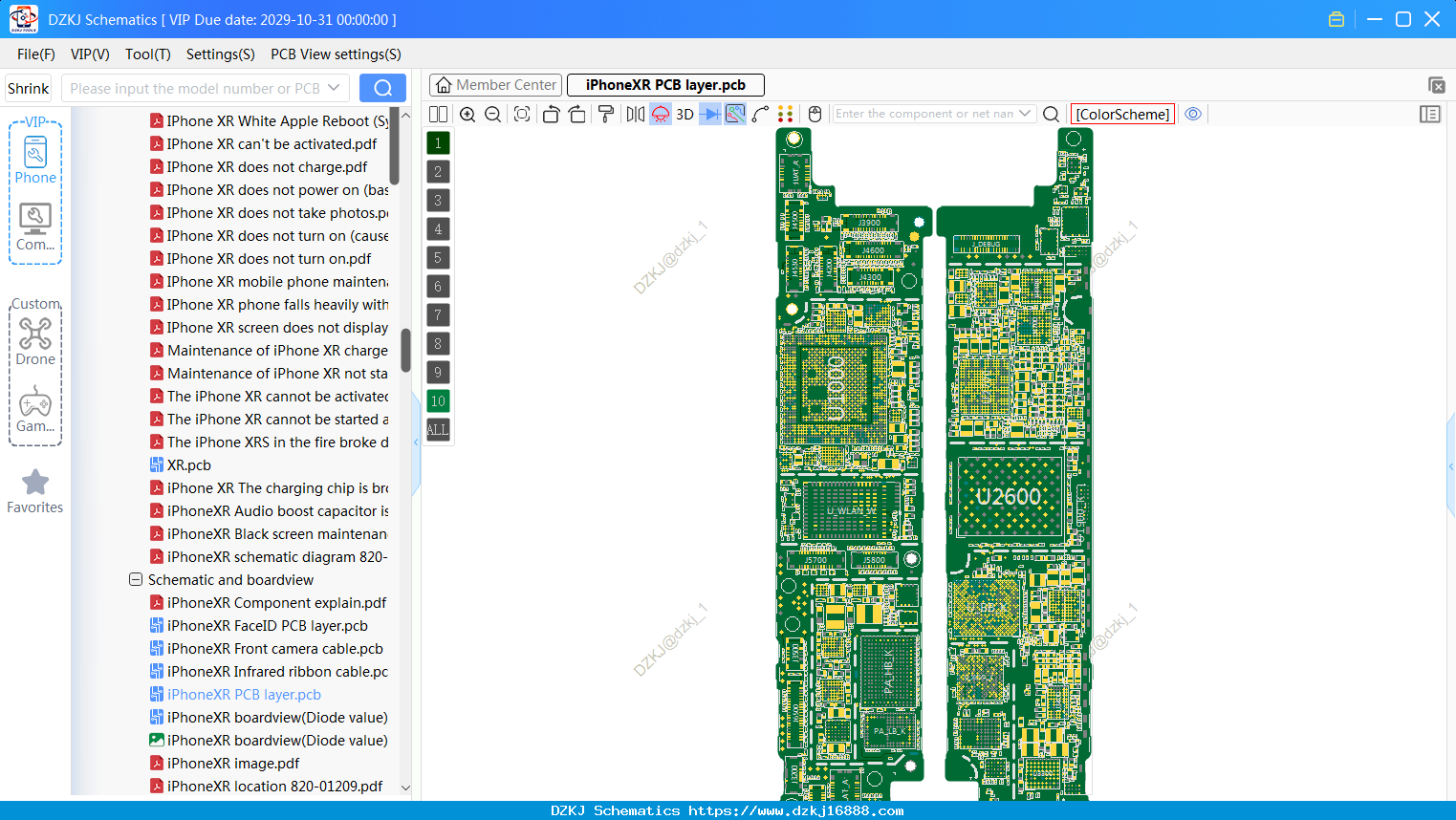Collapse the Schematic and boardview folder
This screenshot has width=1456, height=820.
tap(136, 580)
